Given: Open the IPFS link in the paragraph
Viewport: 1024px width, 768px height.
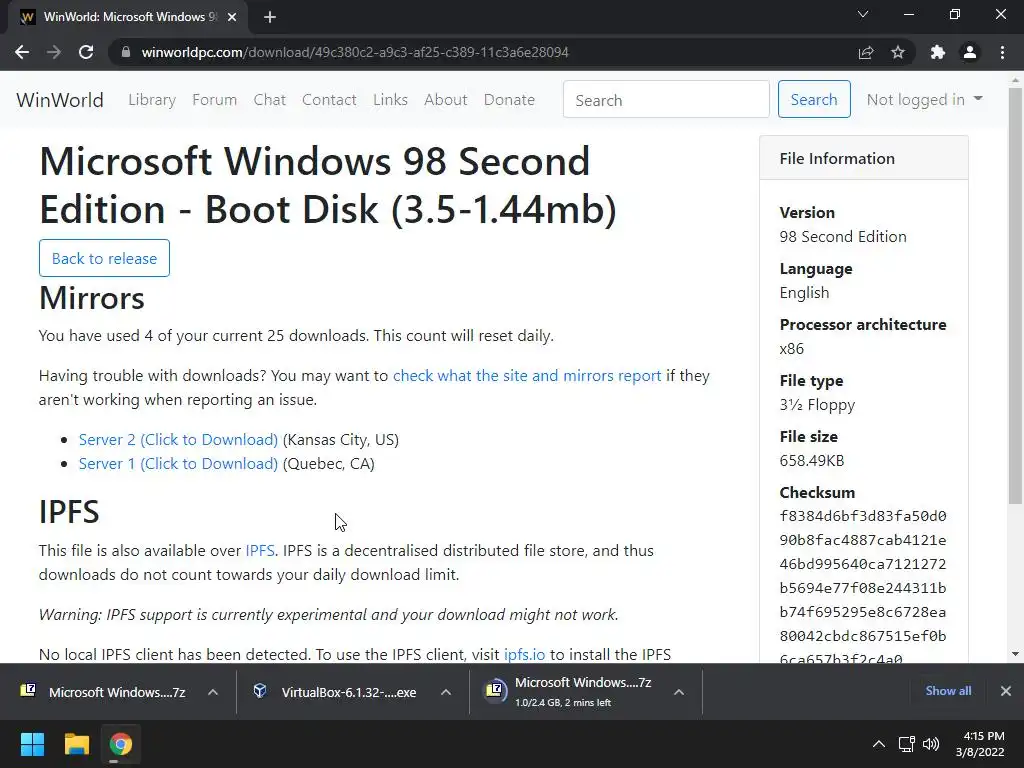Looking at the screenshot, I should tap(260, 551).
